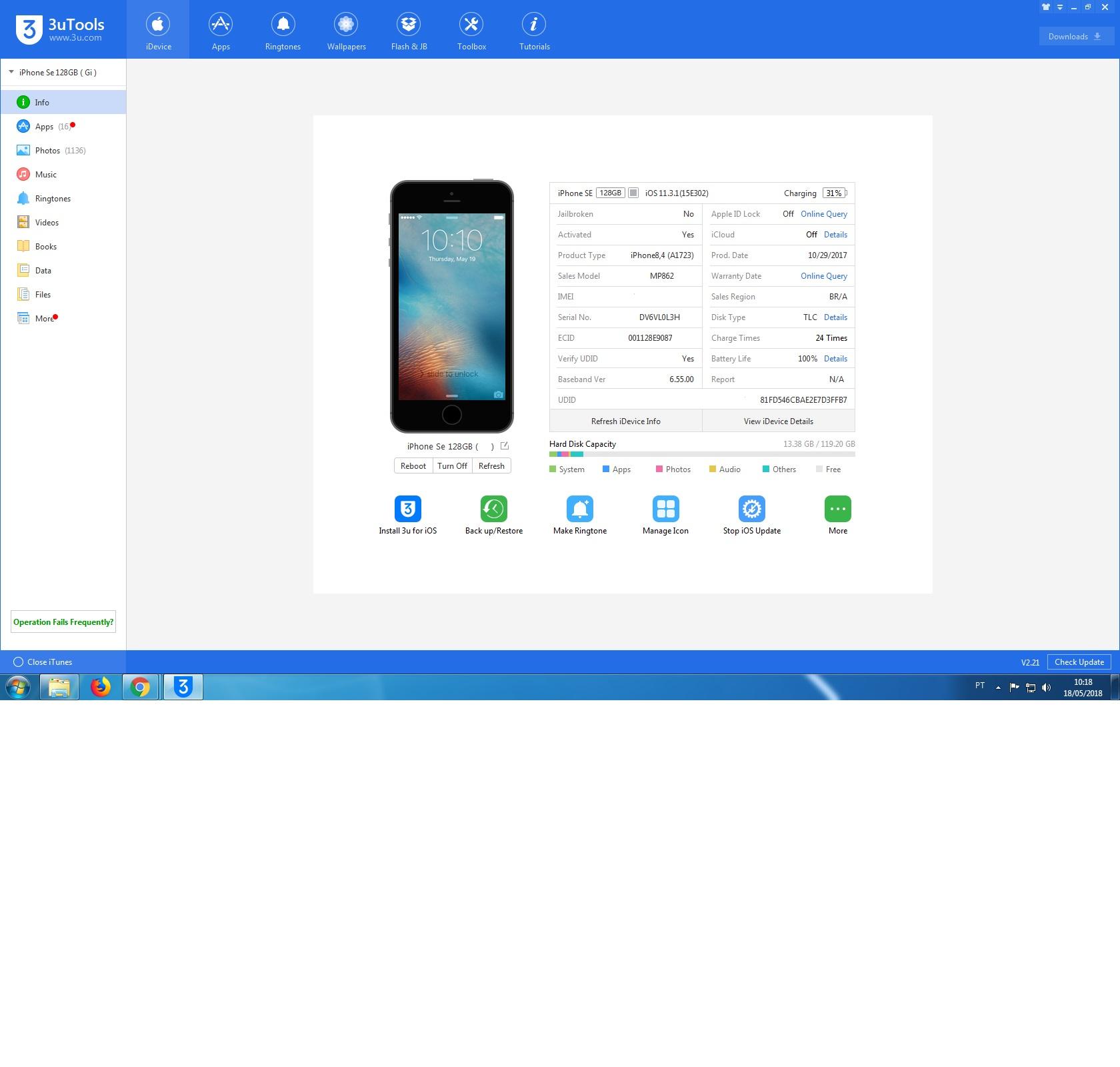Click the Serial No. value DV6VL0L3H
Image resolution: width=1120 pixels, height=1067 pixels.
(659, 317)
